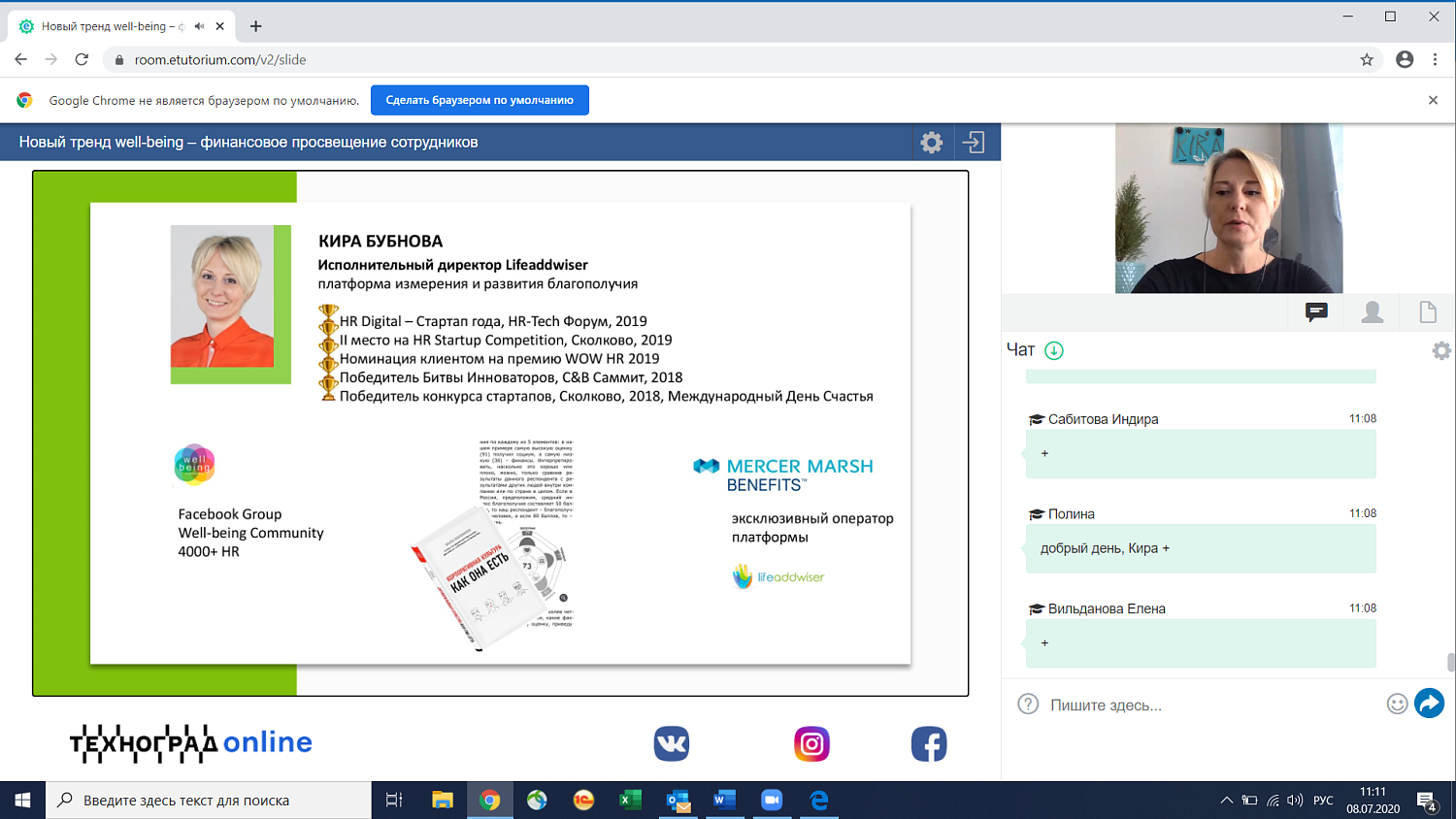Click the presentation slide area
The height and width of the screenshot is (819, 1456).
[x=501, y=433]
